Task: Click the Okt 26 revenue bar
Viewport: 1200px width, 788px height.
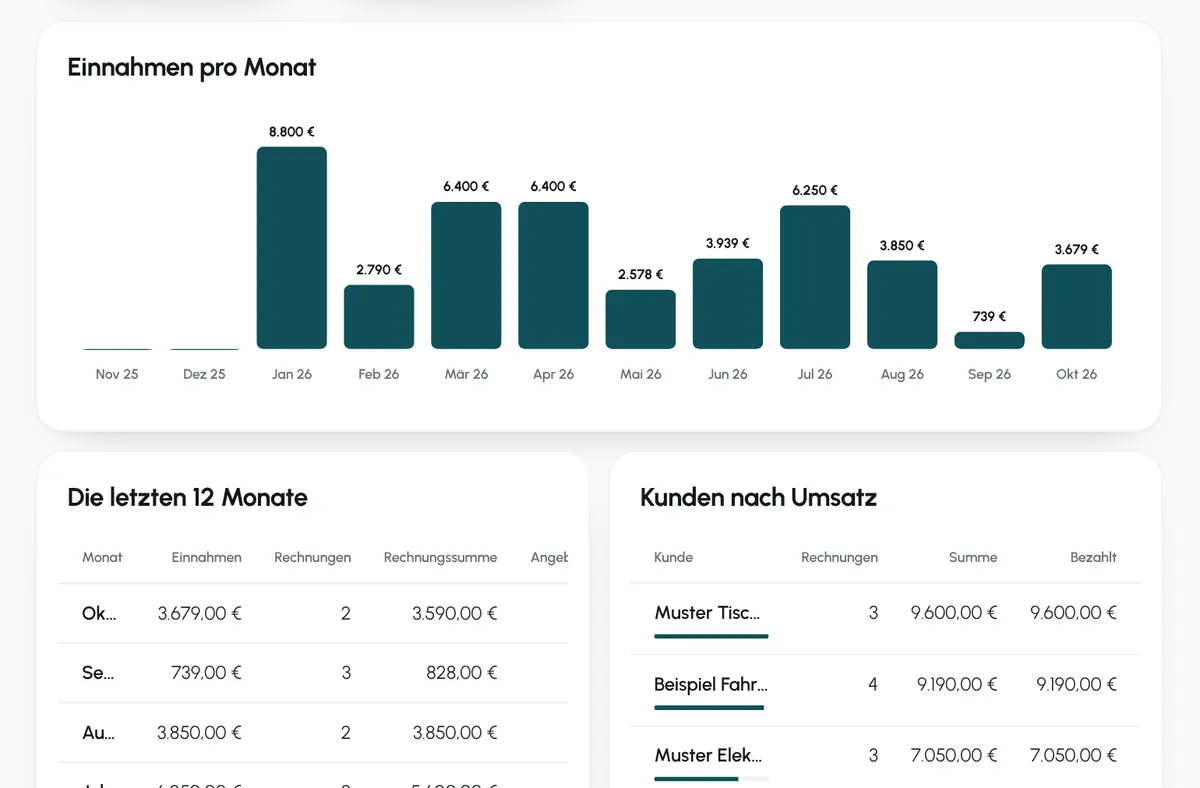Action: pos(1076,307)
